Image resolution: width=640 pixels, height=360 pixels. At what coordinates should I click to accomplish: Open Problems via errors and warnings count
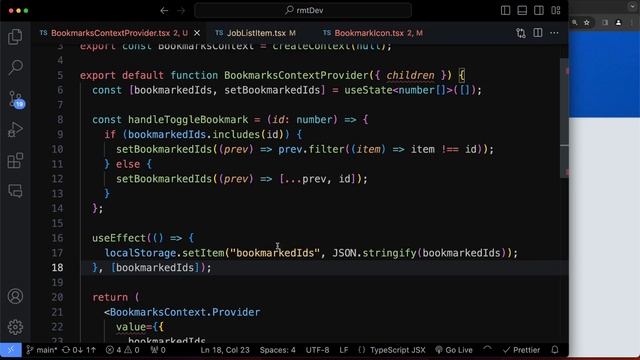(x=122, y=350)
